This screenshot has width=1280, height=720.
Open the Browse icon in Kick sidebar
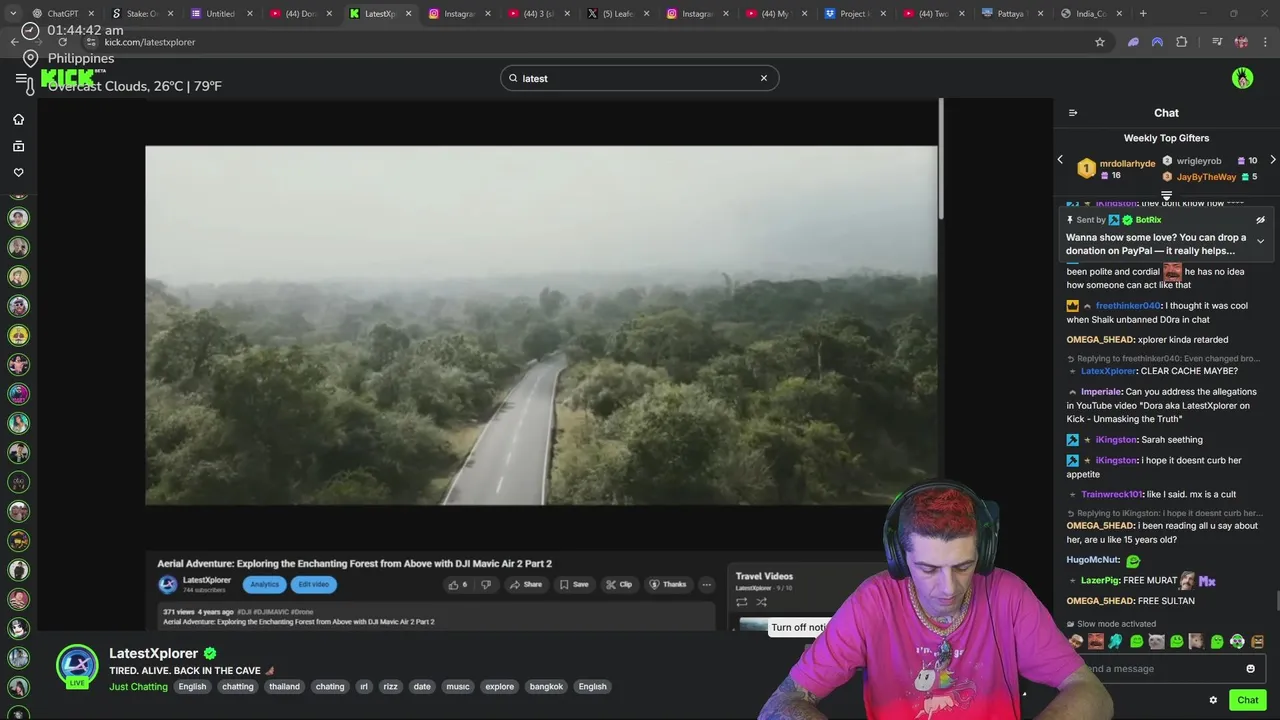point(18,146)
